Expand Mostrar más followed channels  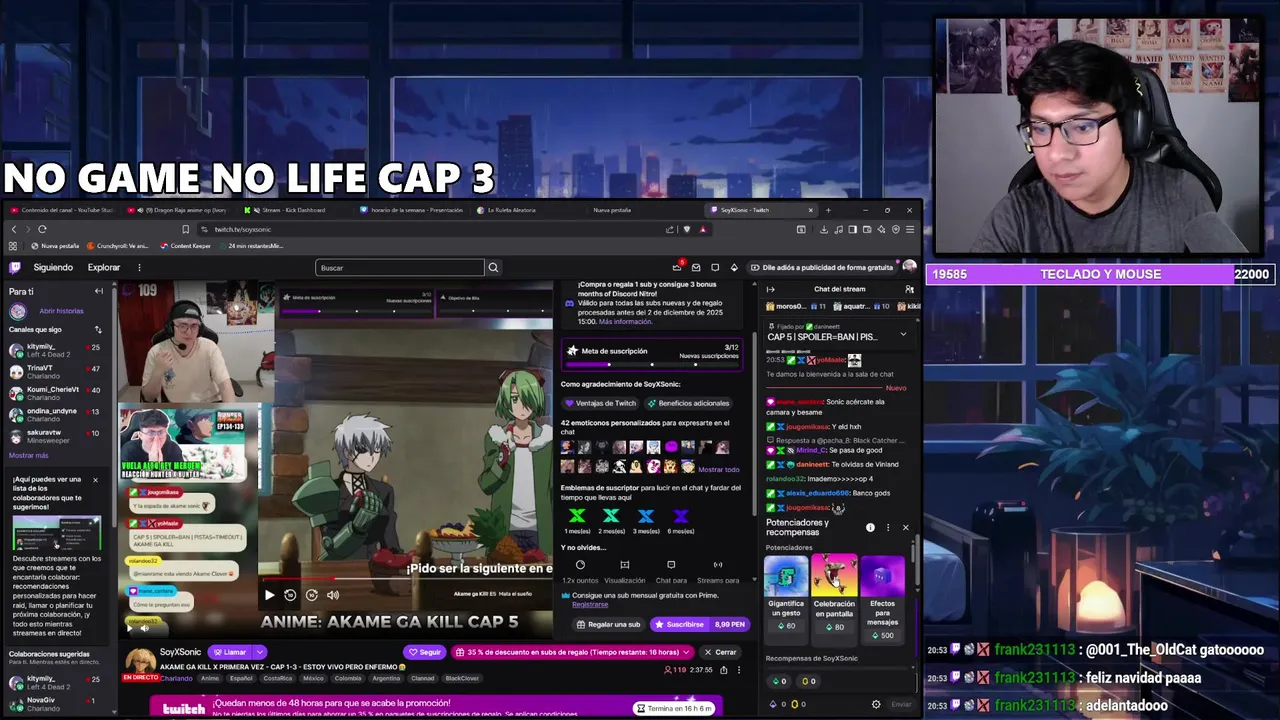28,455
